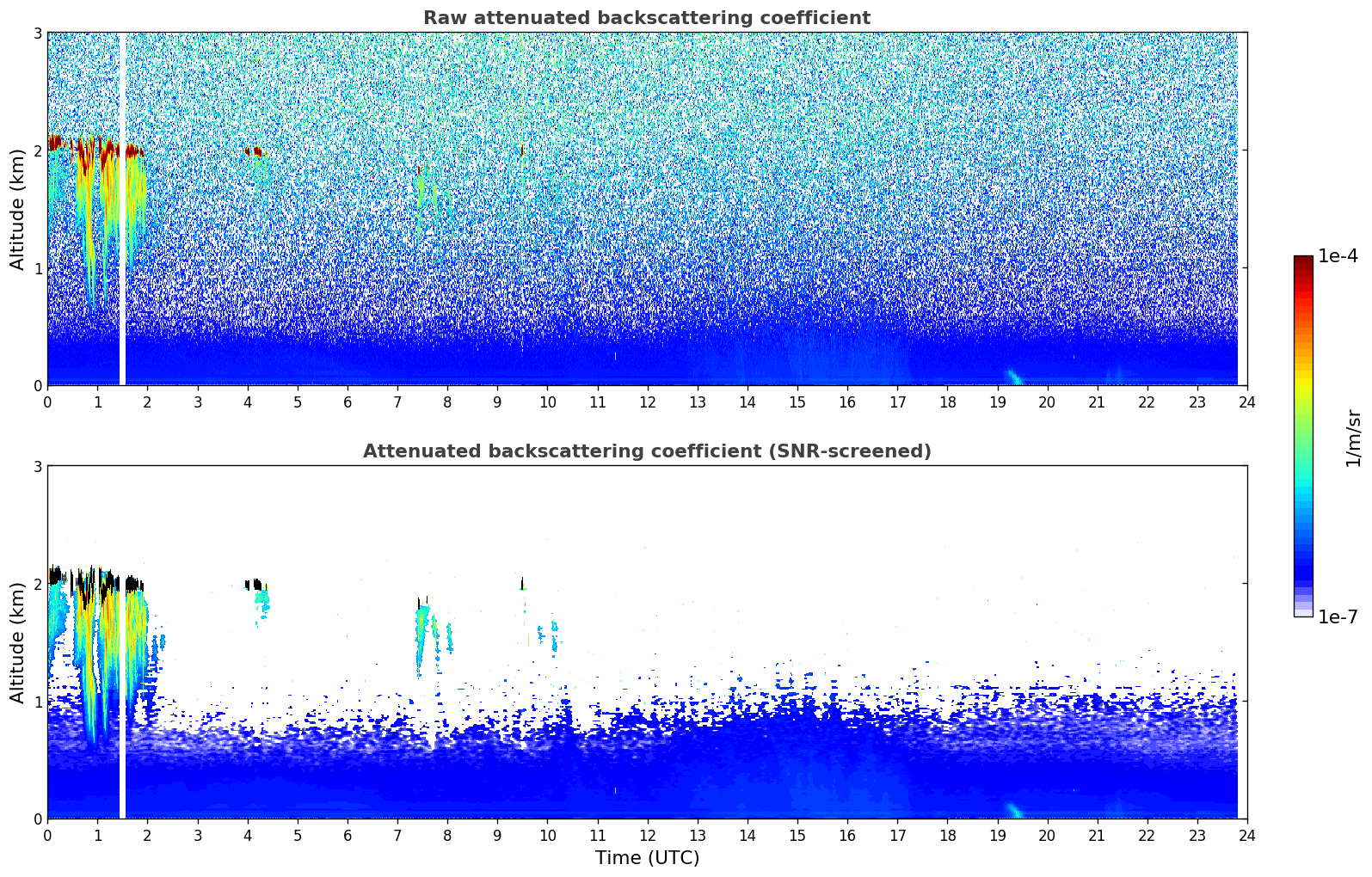1372x877 pixels.
Task: Click the '1' altitude tick on bottom plot
Action: click(x=38, y=702)
